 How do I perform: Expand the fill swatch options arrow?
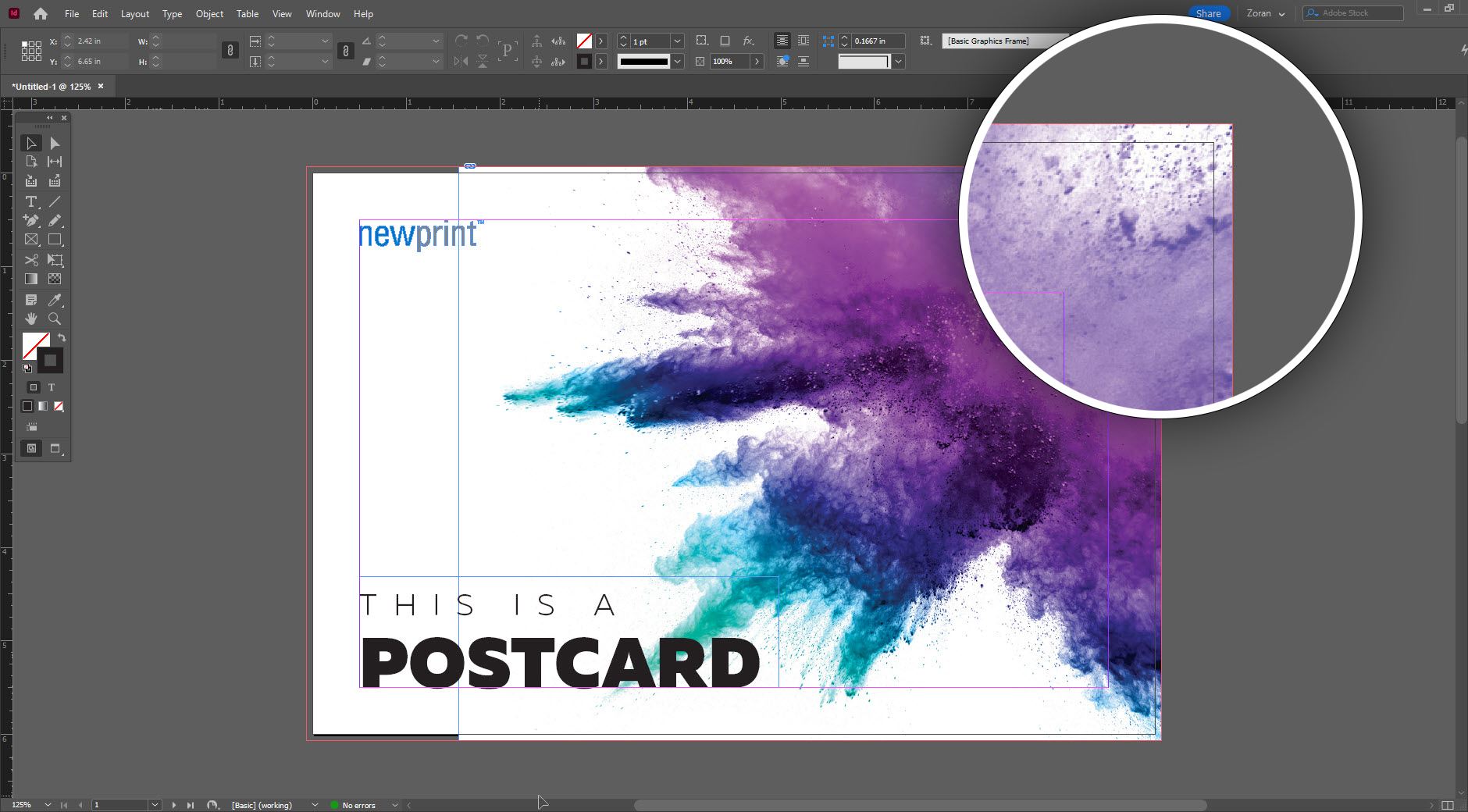601,41
